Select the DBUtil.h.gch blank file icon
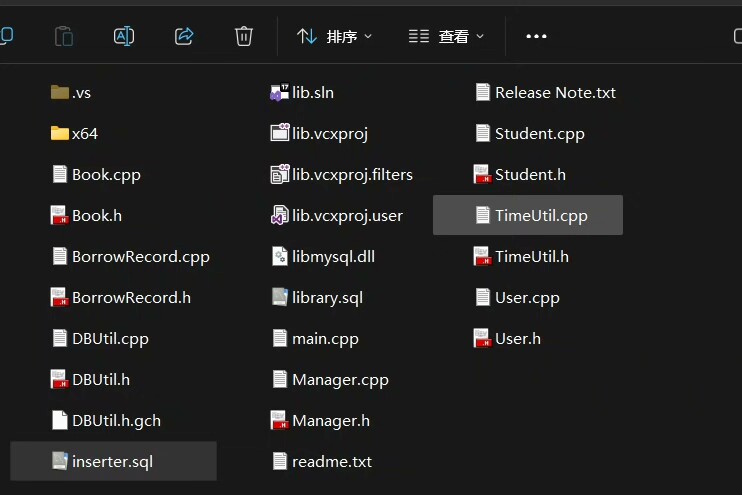The height and width of the screenshot is (495, 742). [60, 421]
